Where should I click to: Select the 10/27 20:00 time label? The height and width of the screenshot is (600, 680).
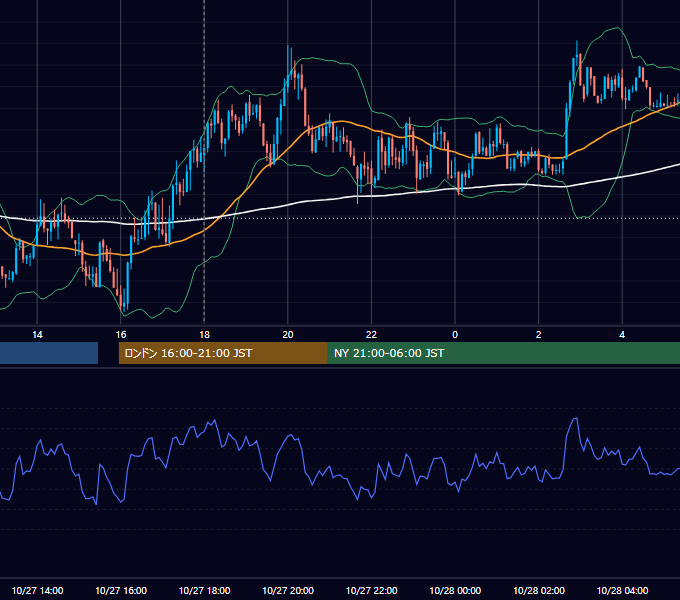tap(288, 590)
